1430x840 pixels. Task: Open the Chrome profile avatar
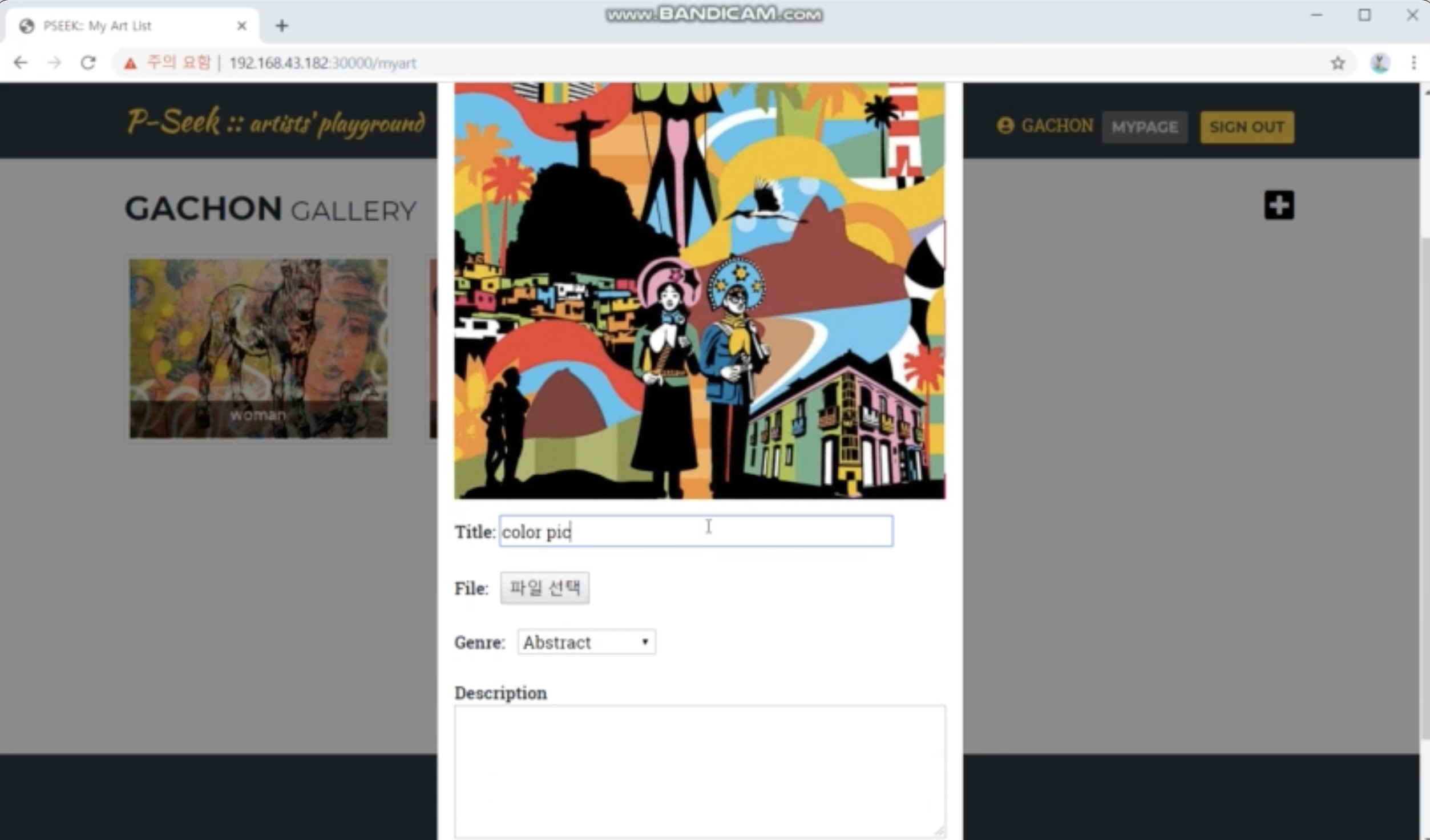[1380, 63]
